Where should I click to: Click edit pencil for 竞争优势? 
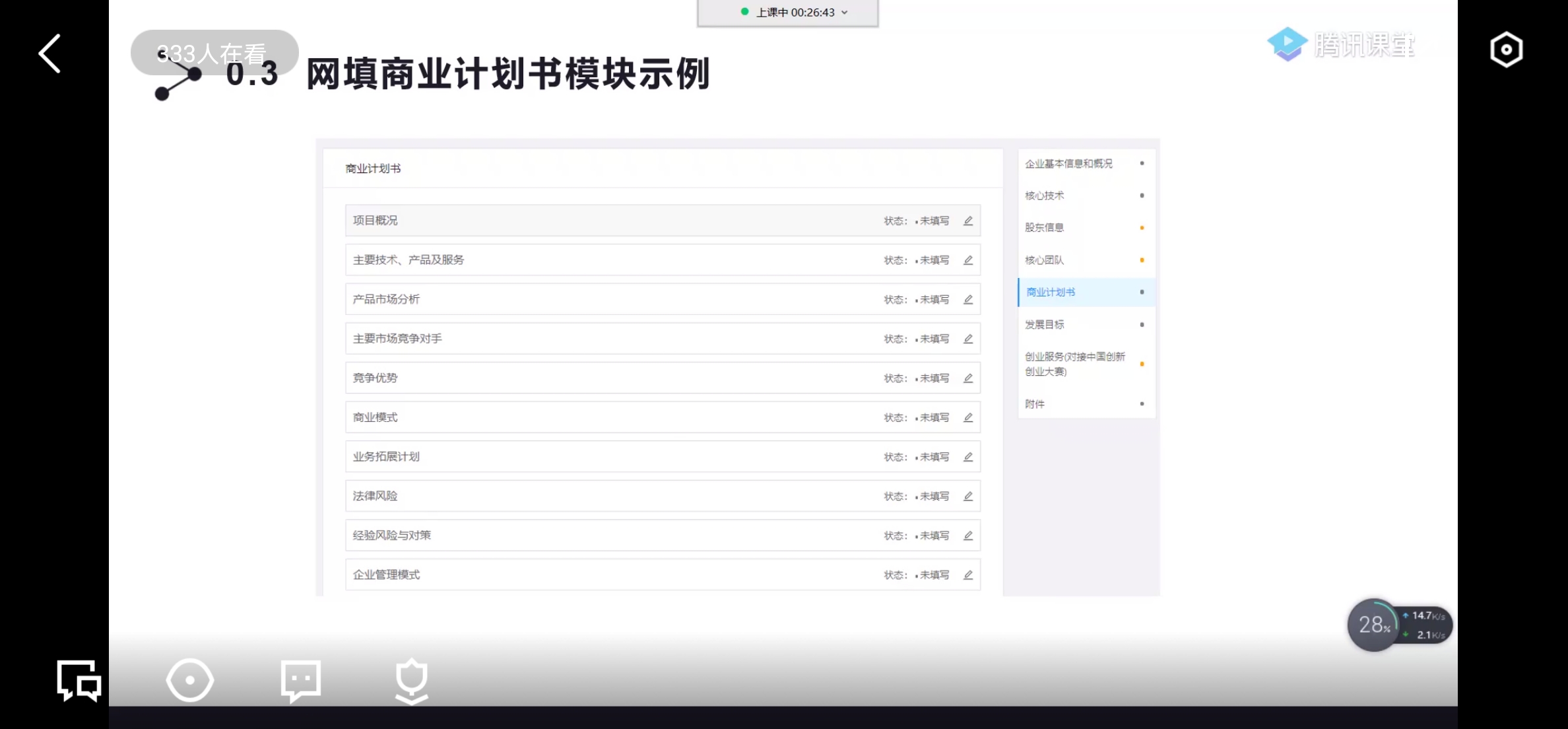pyautogui.click(x=968, y=378)
